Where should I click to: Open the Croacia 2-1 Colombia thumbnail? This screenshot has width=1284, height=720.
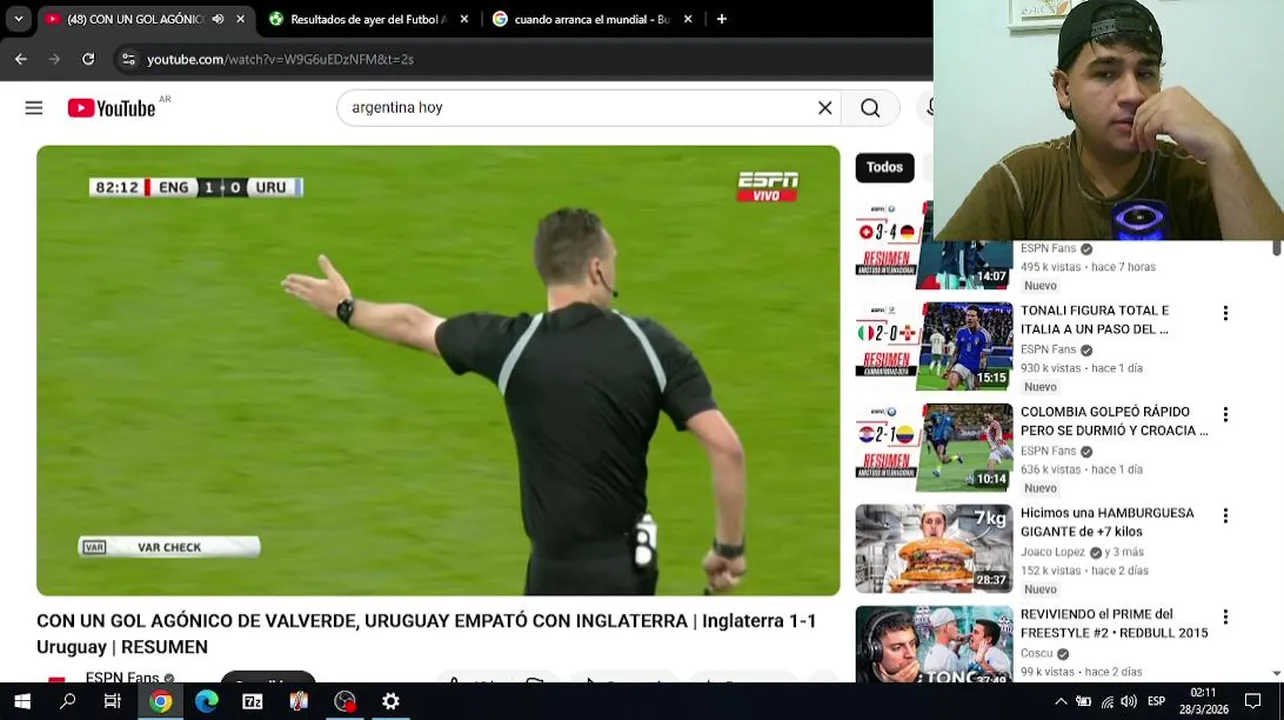pos(934,447)
